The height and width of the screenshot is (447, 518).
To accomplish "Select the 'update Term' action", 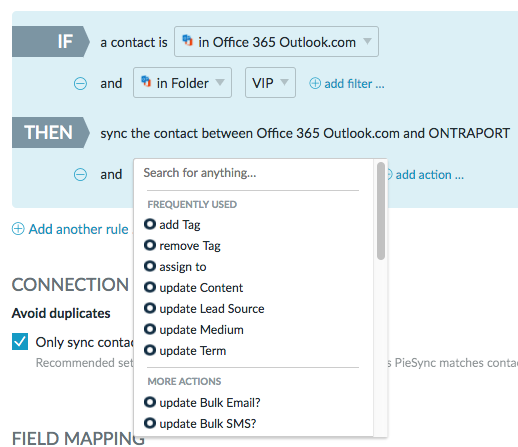I will point(185,351).
